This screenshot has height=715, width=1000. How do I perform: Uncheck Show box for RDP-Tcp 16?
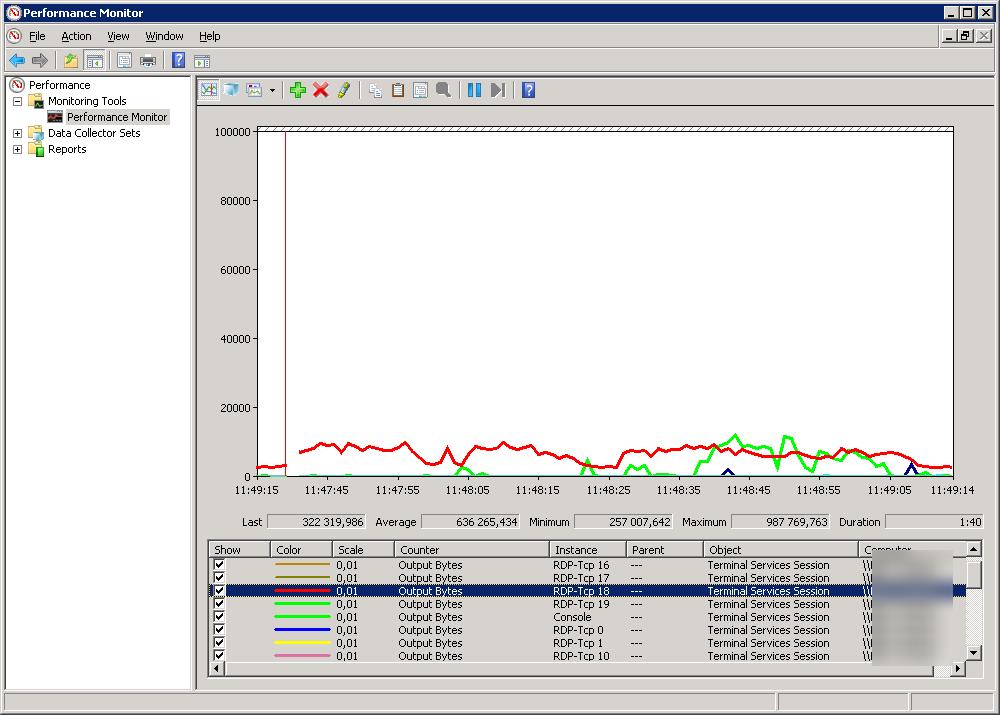[219, 565]
